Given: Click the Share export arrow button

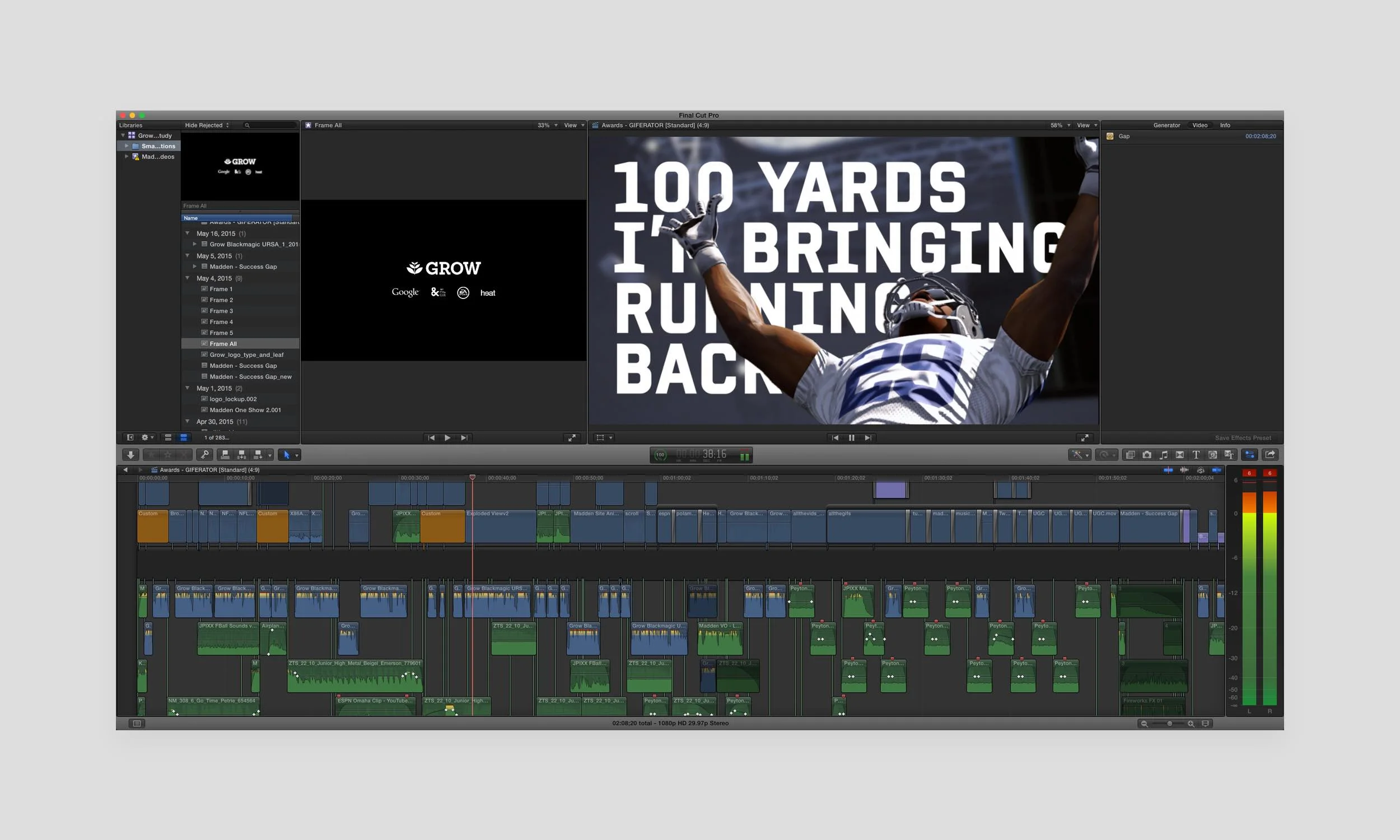Looking at the screenshot, I should tap(1270, 455).
